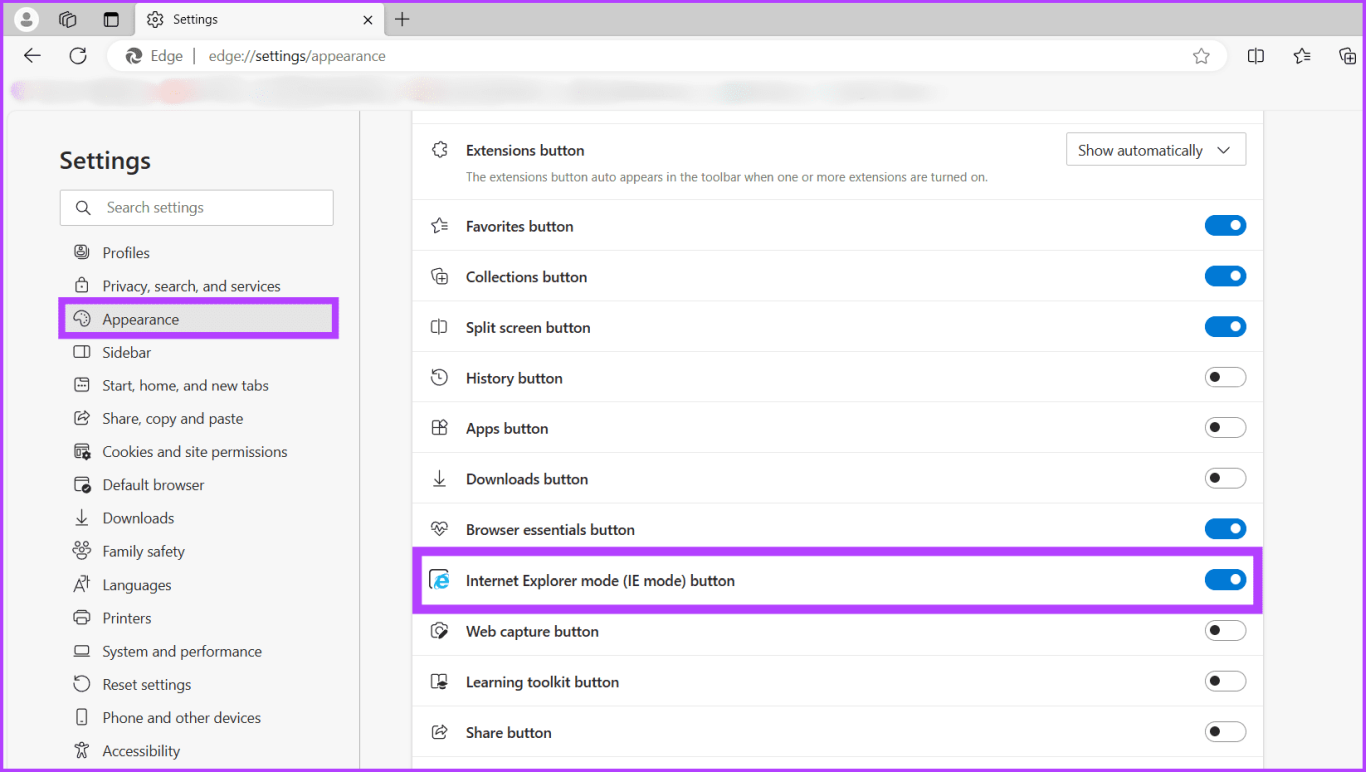Open a new tab with plus button
1366x772 pixels.
(x=402, y=19)
